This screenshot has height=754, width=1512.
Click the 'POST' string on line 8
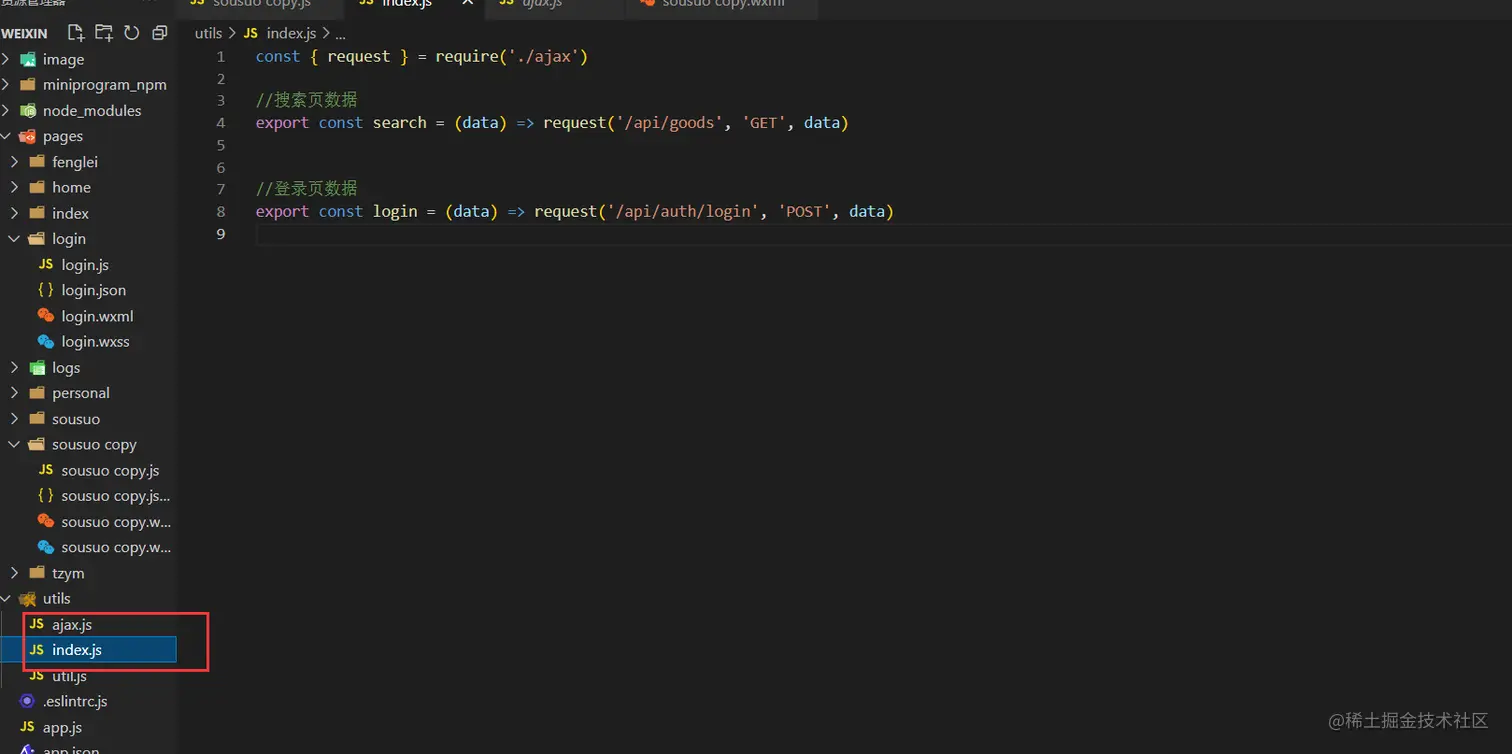804,211
